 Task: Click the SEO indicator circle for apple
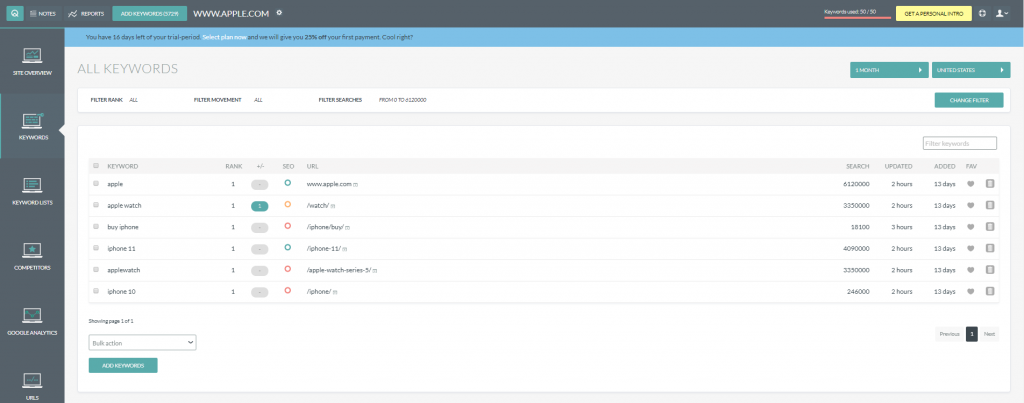point(287,183)
